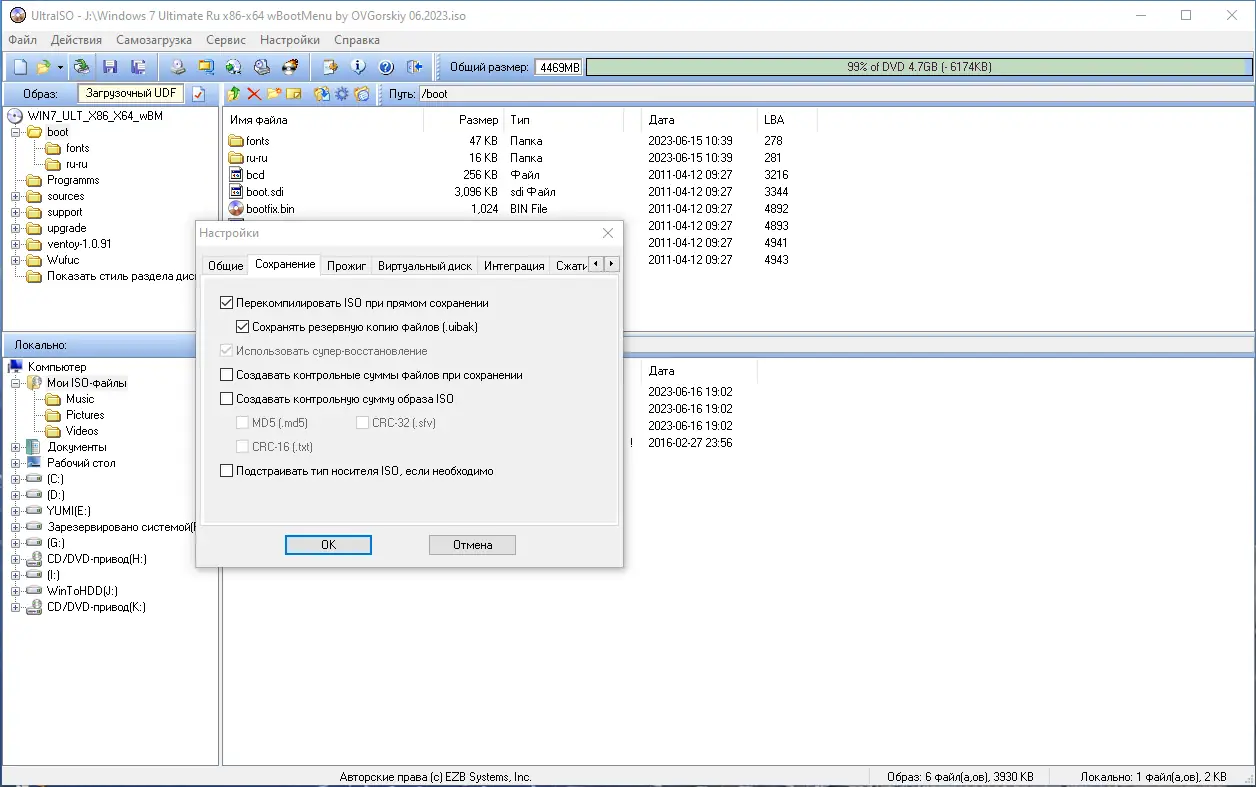Click the MD5 (.md5) checkbox
The image size is (1256, 787).
pyautogui.click(x=243, y=423)
